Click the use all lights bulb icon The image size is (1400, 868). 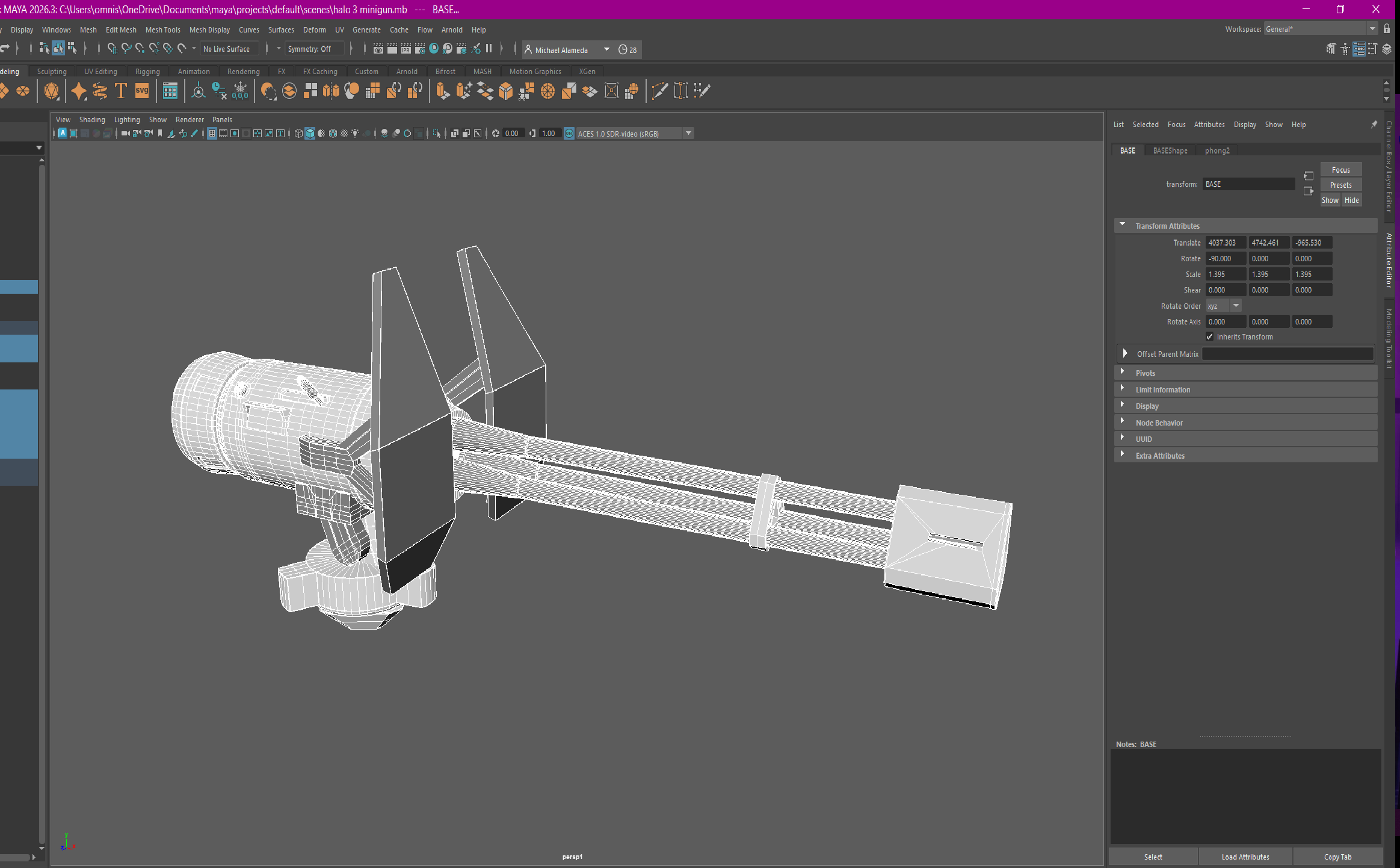point(356,134)
